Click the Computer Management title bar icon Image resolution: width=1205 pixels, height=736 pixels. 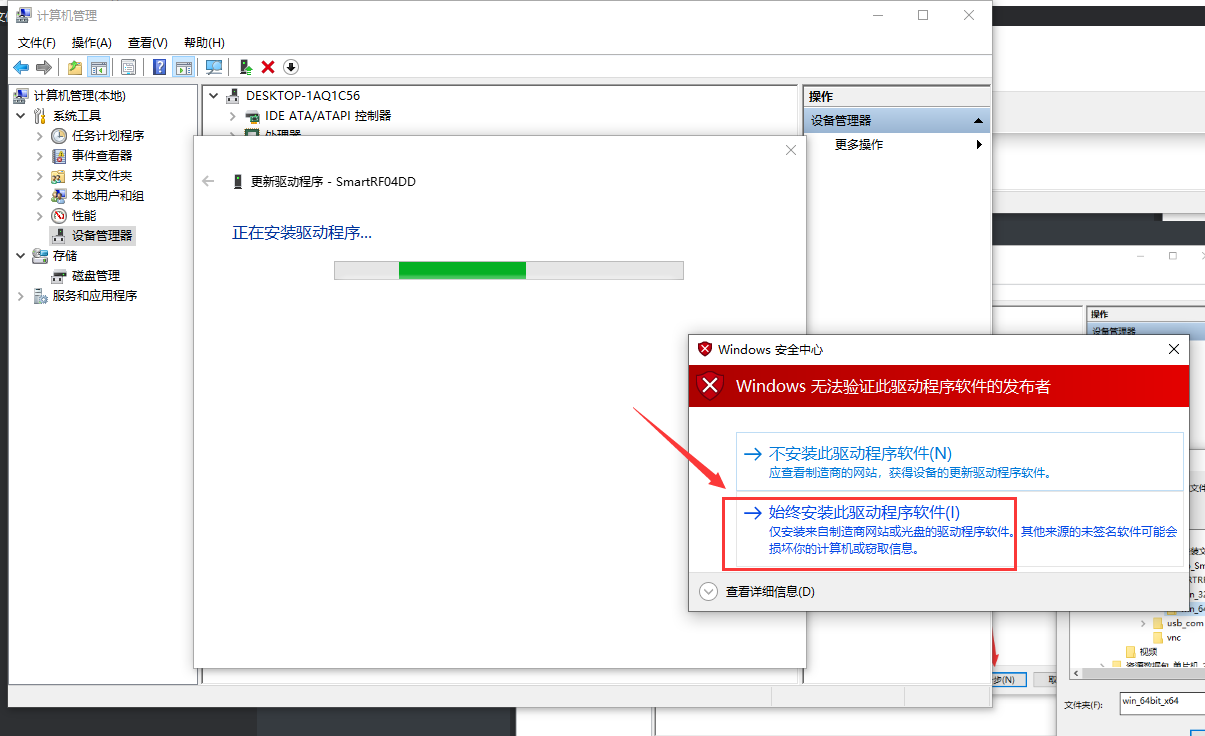22,16
